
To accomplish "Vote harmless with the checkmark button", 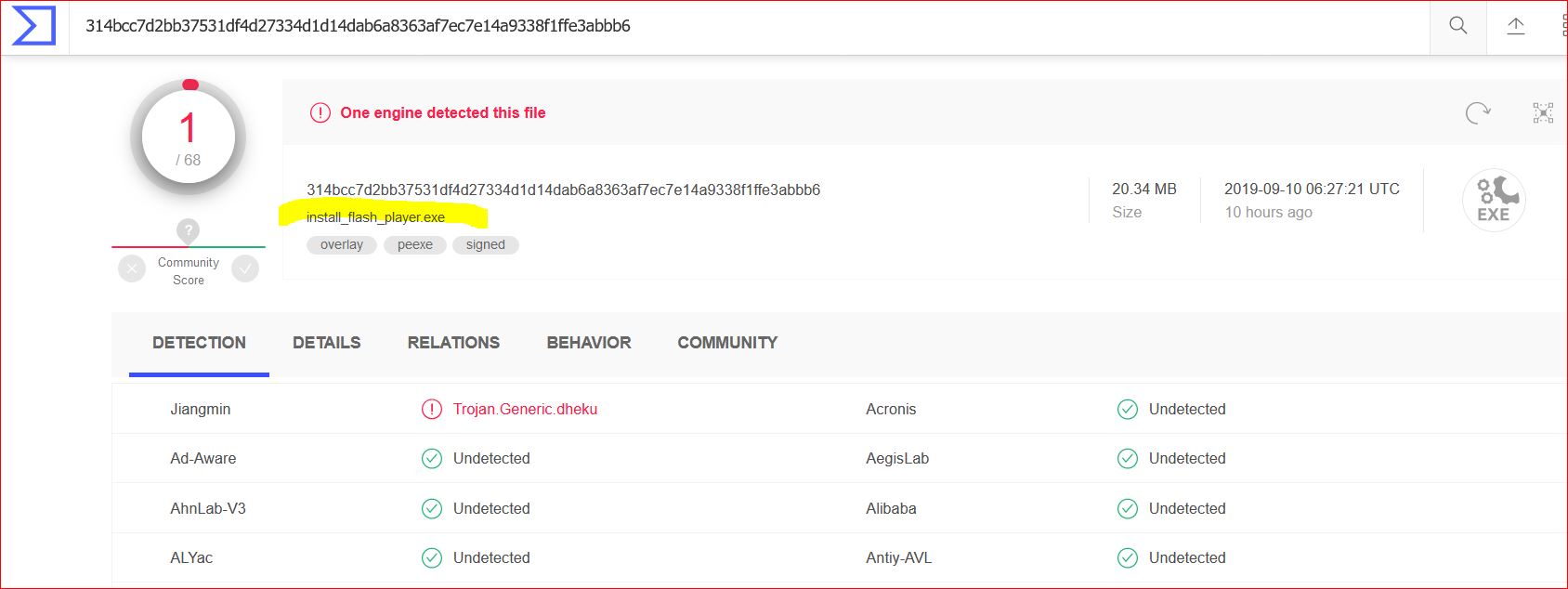I will (x=245, y=269).
